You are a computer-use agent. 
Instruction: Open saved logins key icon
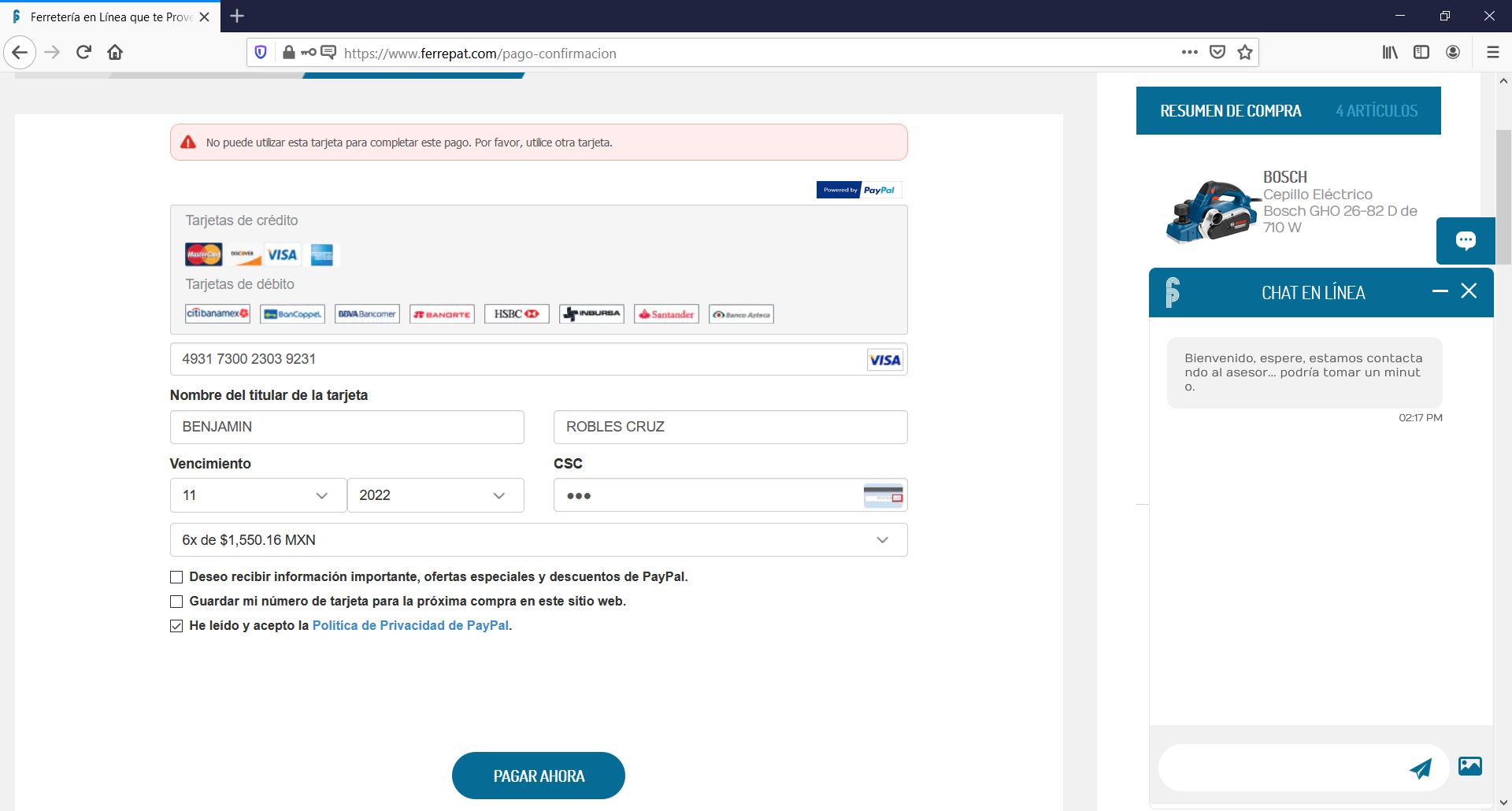pos(309,53)
